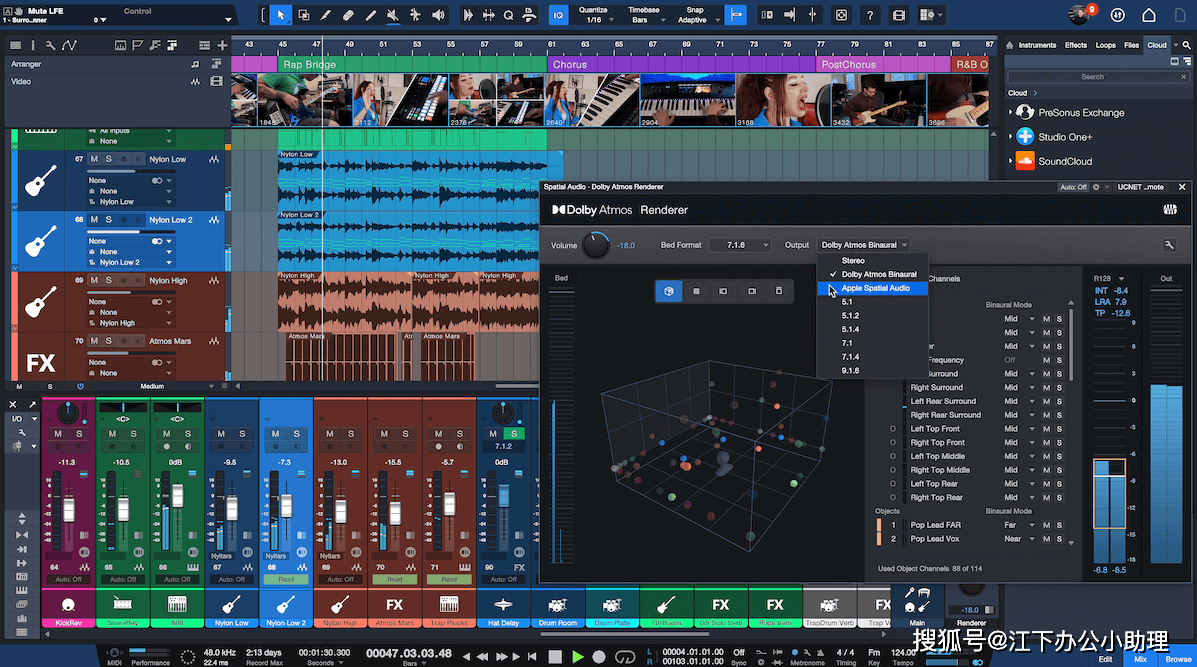This screenshot has height=667, width=1197.
Task: Open the Bed Format 7.1.6 dropdown
Action: click(740, 245)
